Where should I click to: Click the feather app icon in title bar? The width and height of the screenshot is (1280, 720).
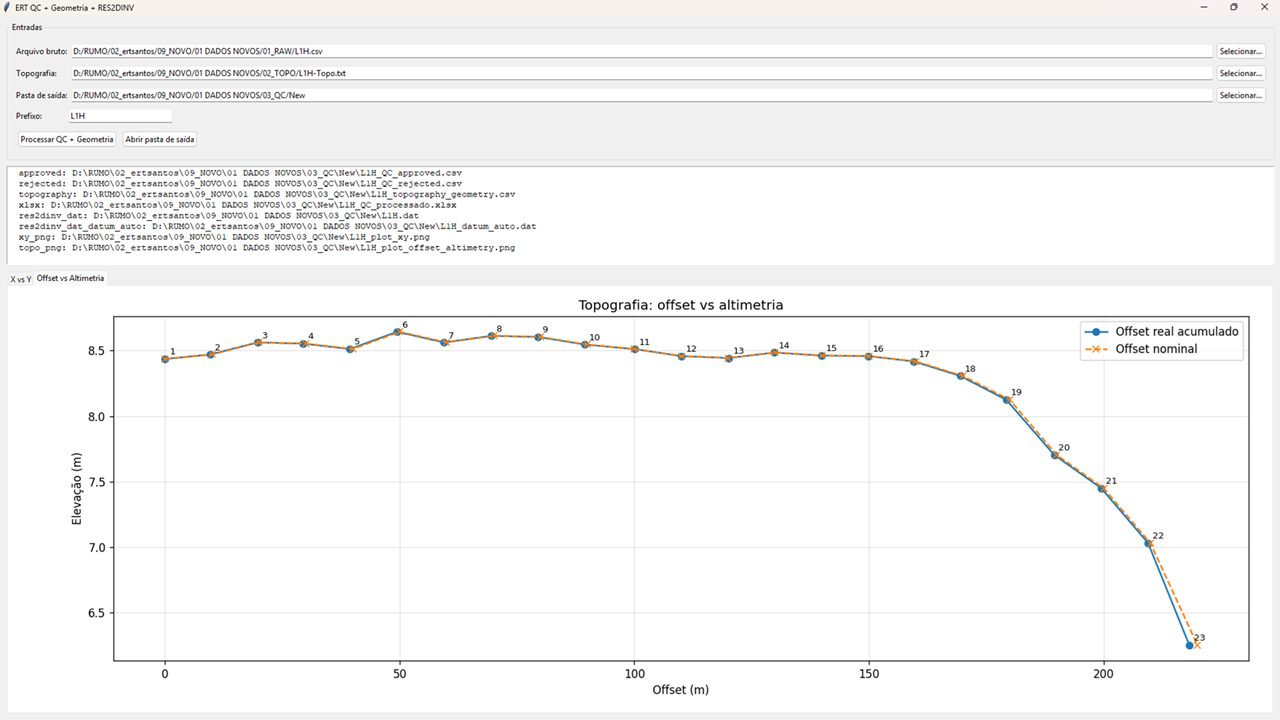pyautogui.click(x=7, y=7)
